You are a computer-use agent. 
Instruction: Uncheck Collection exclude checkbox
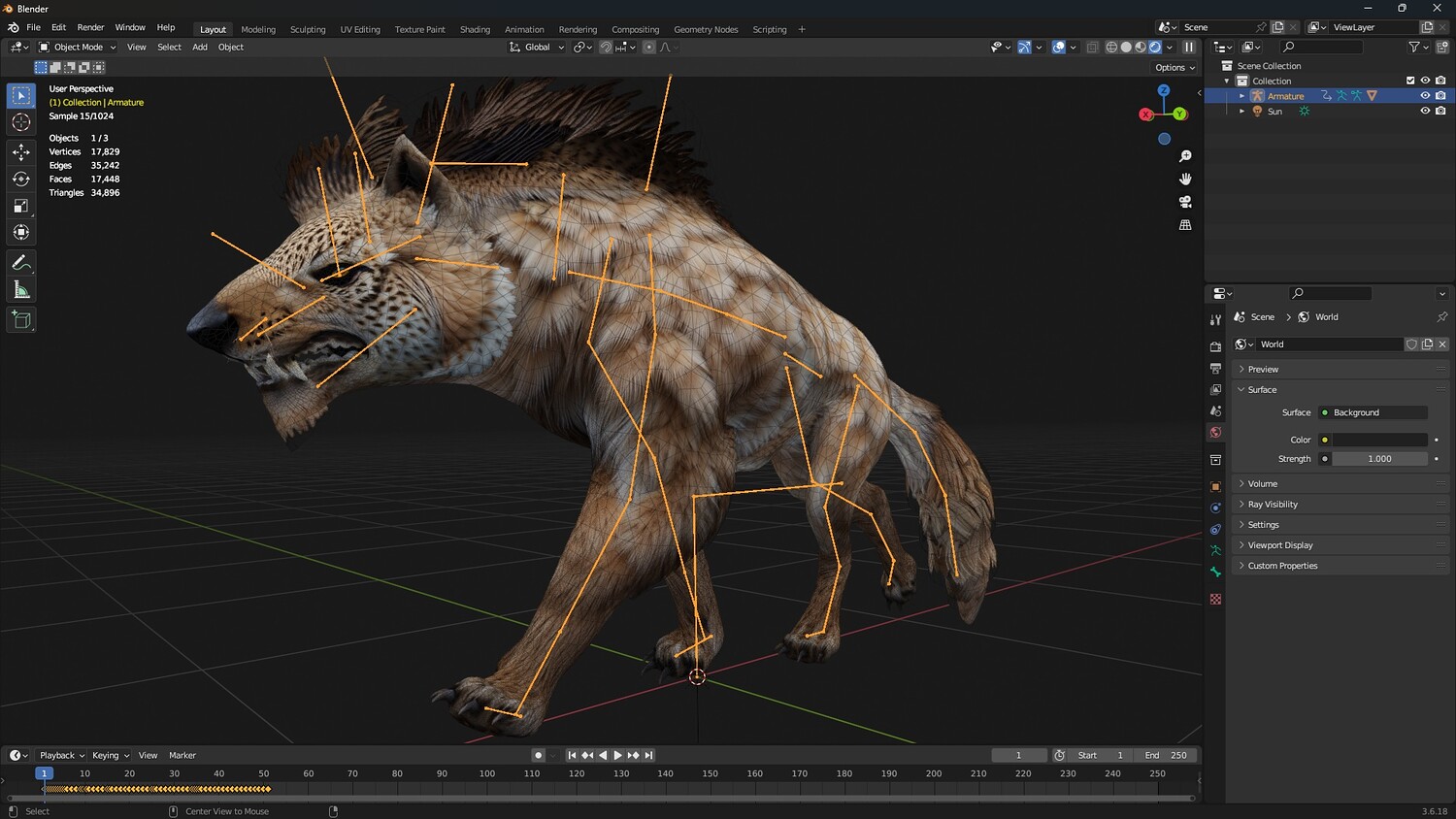(x=1410, y=81)
